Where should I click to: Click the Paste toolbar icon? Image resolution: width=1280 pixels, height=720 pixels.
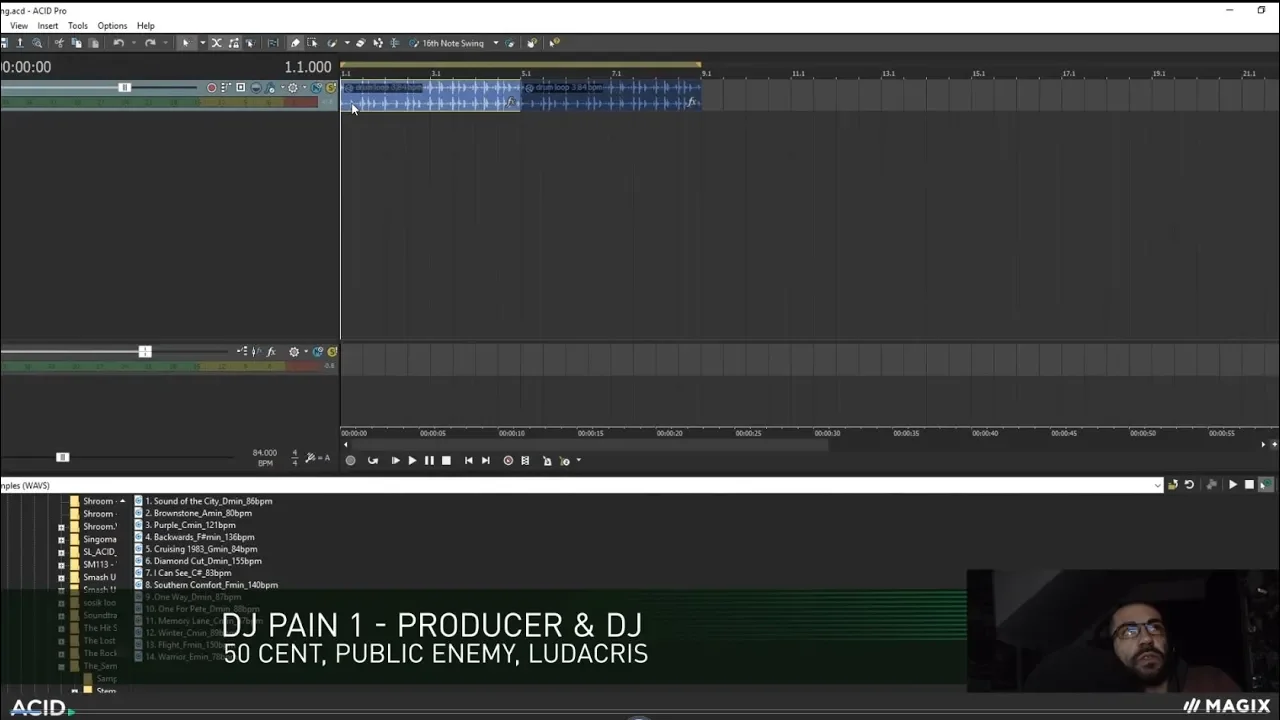click(x=93, y=43)
